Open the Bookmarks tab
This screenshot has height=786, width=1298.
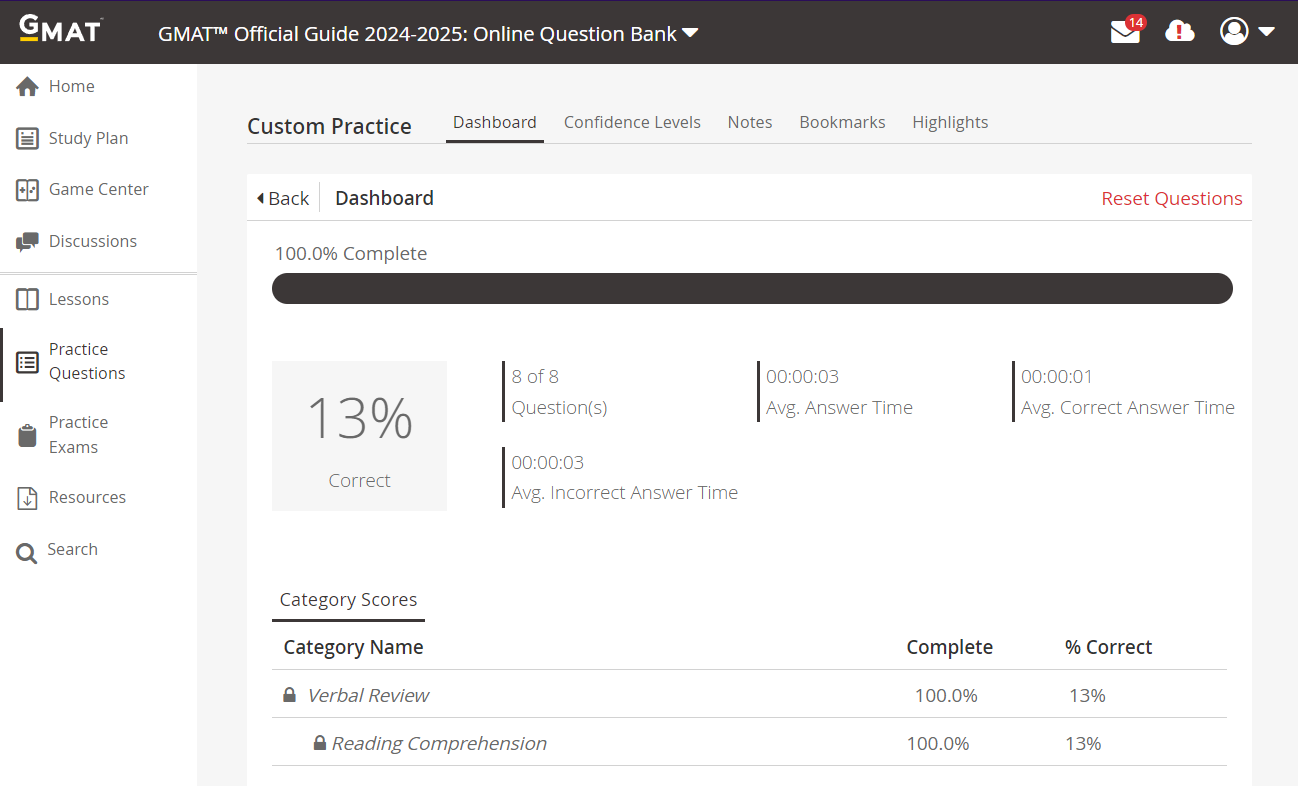point(842,122)
